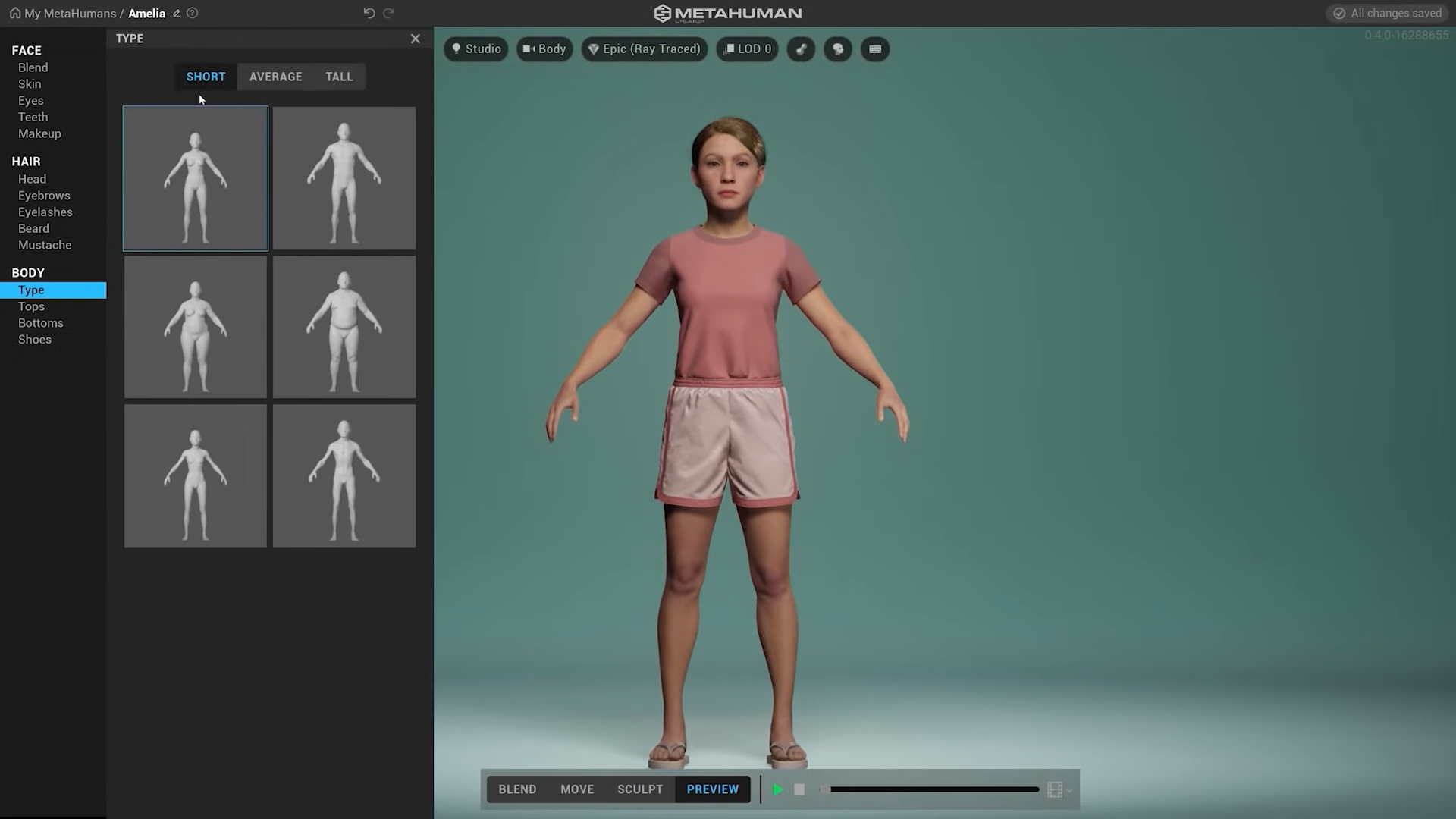Expand the LOD 0 selector
This screenshot has height=819, width=1456.
747,49
